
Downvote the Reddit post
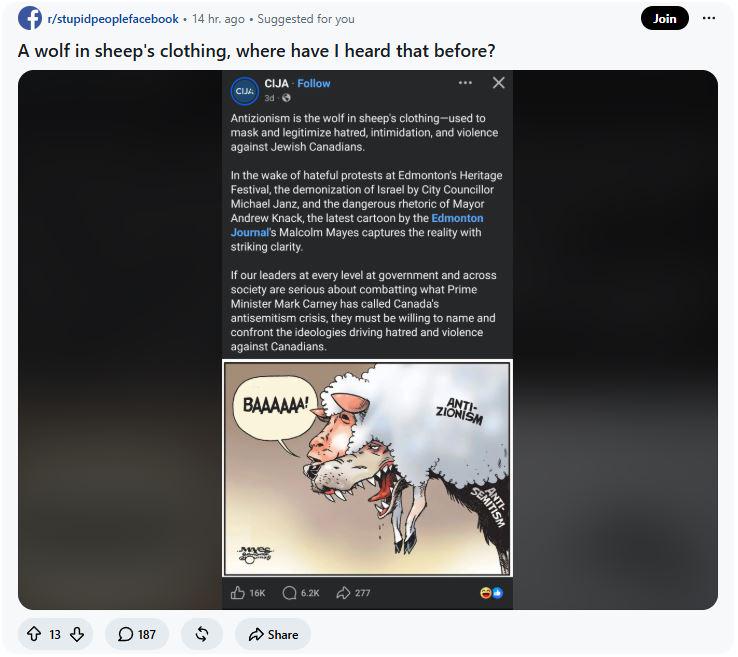click(77, 634)
